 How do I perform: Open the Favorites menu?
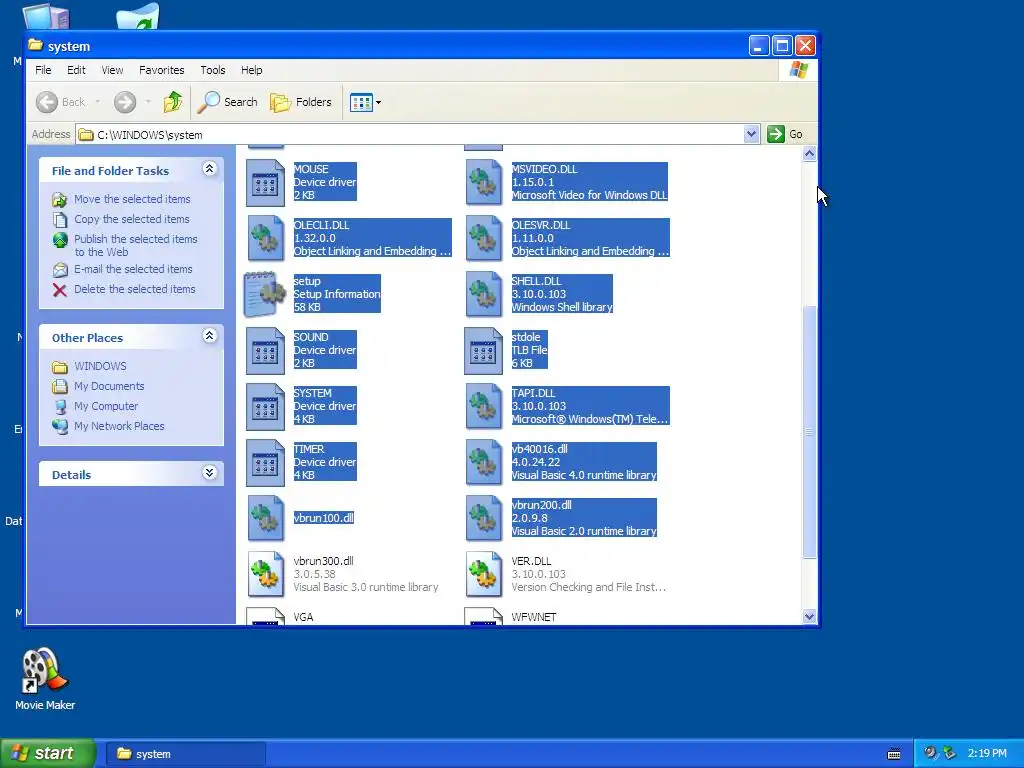click(x=161, y=70)
